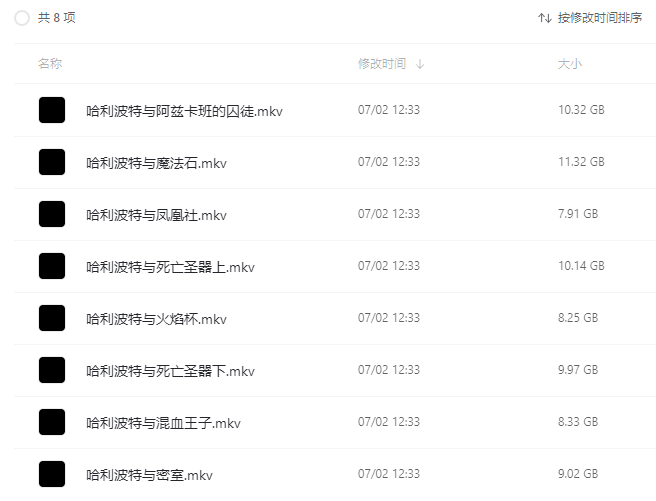Click the file icon of 哈利波特与阿兹卡班的囚徒.mkv

pos(52,110)
